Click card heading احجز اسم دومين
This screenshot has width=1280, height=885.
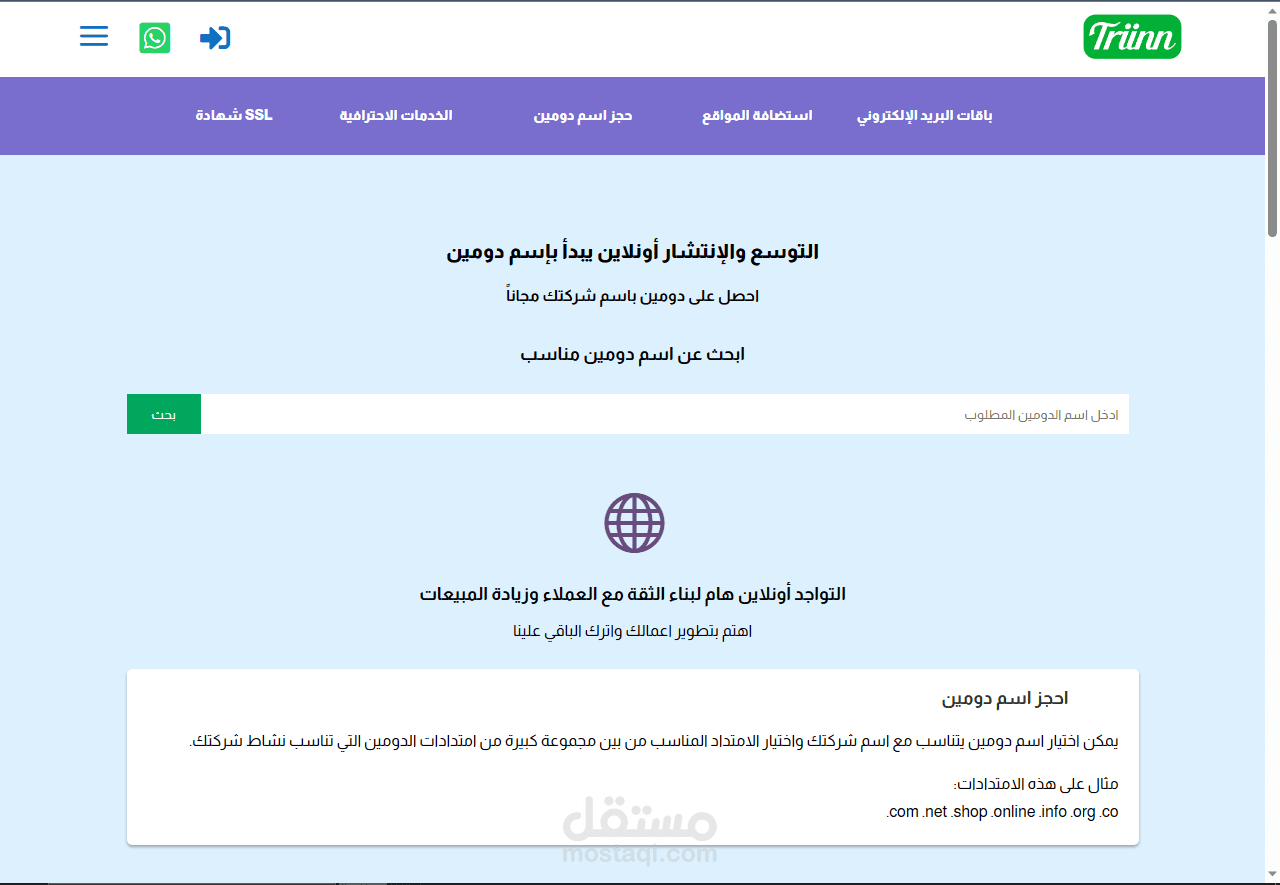click(1005, 698)
